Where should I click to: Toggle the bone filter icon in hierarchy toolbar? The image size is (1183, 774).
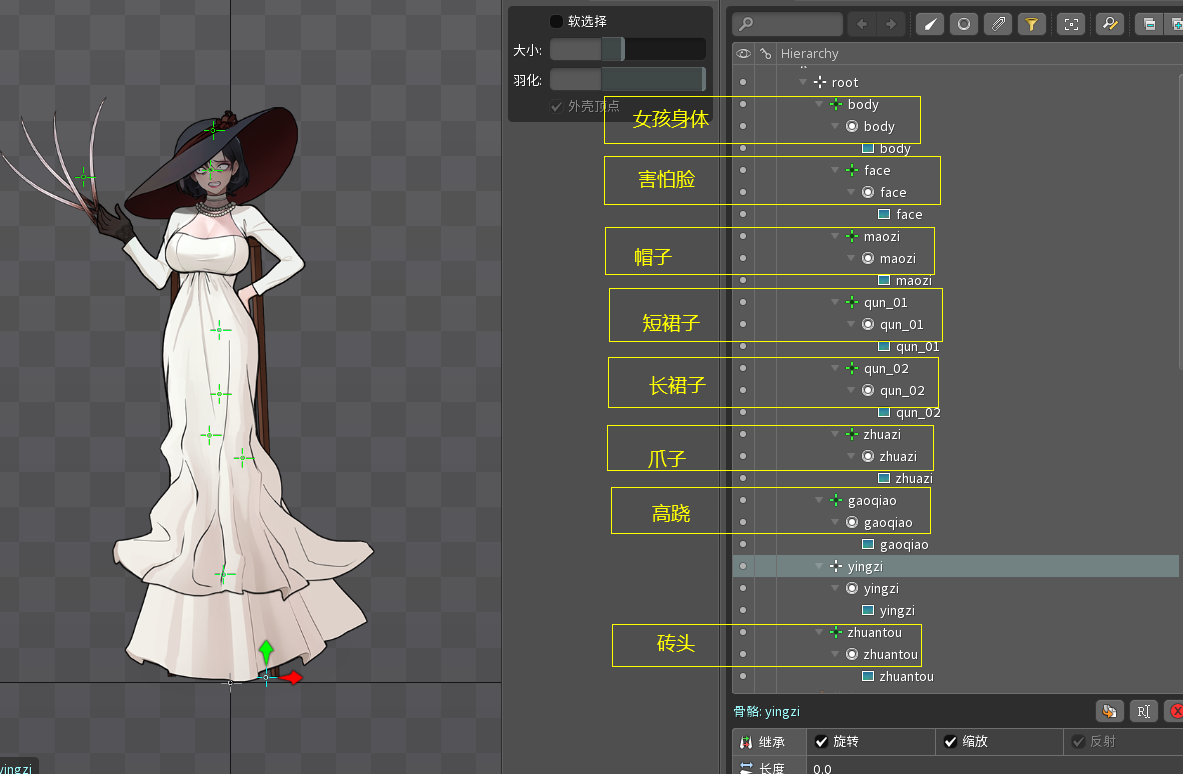point(930,24)
